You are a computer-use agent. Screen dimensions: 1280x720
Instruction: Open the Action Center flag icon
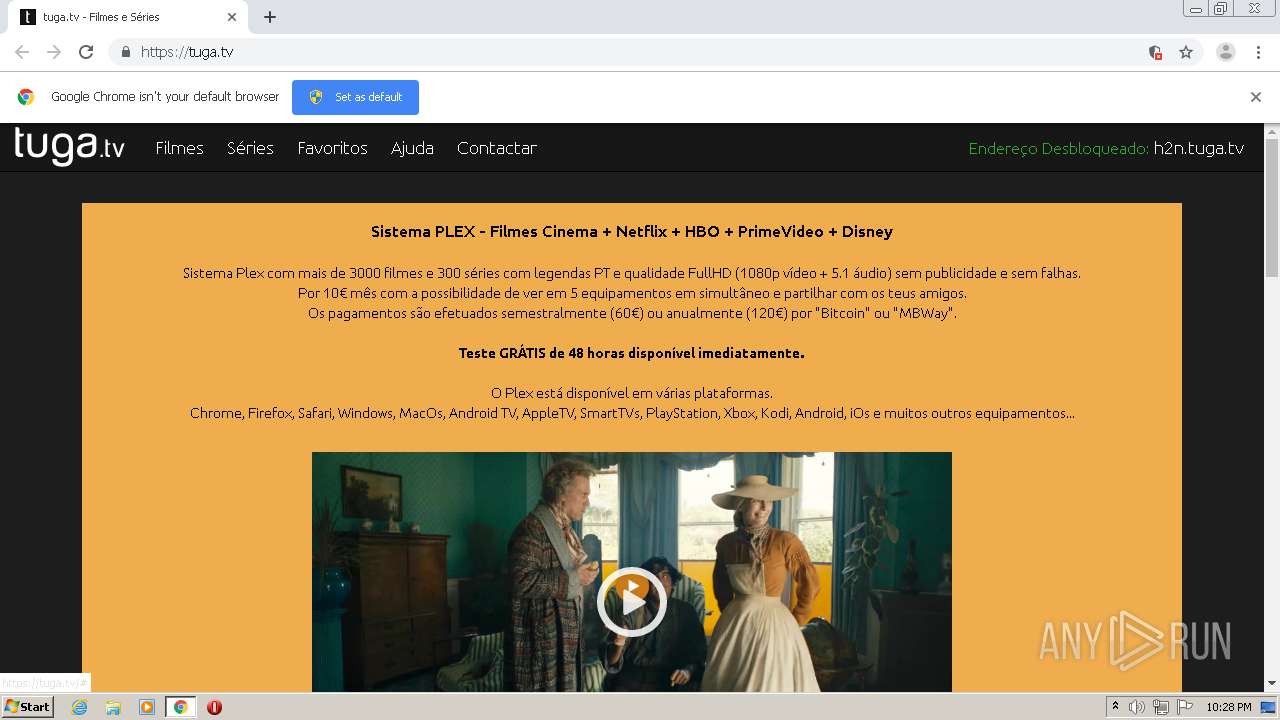coord(1185,707)
